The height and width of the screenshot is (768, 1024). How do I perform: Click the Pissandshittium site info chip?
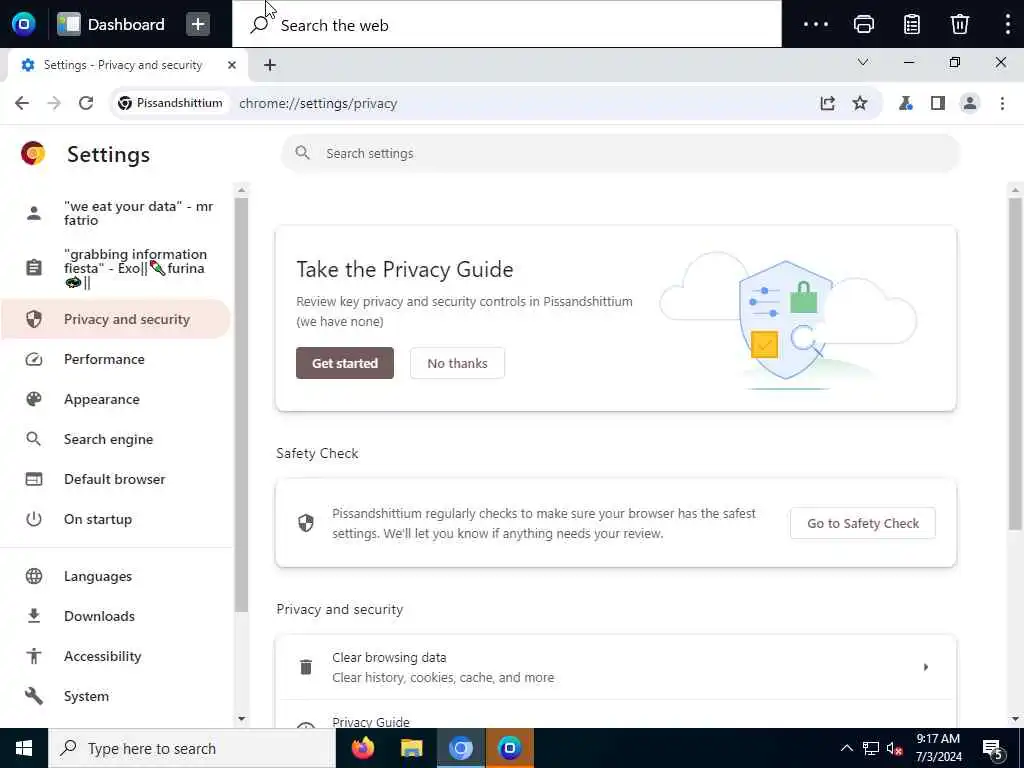pos(170,103)
